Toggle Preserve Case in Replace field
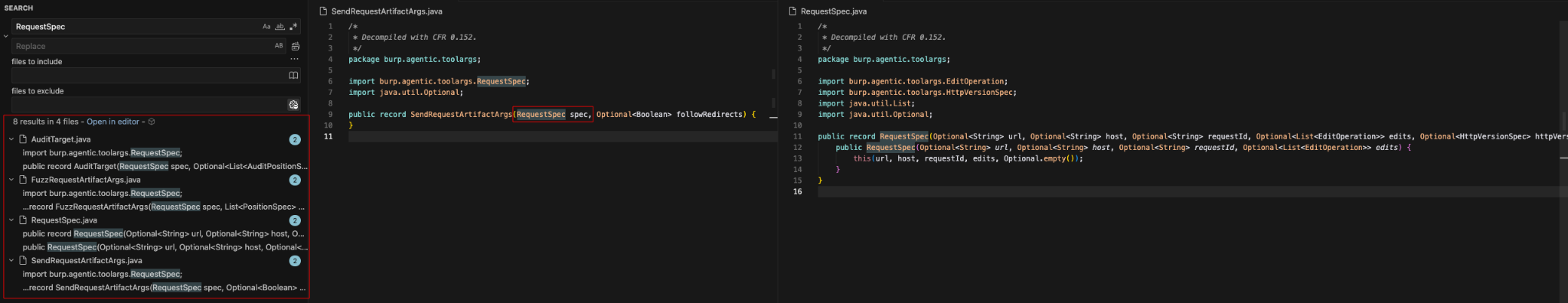Viewport: 1568px width, 303px height. click(x=279, y=46)
